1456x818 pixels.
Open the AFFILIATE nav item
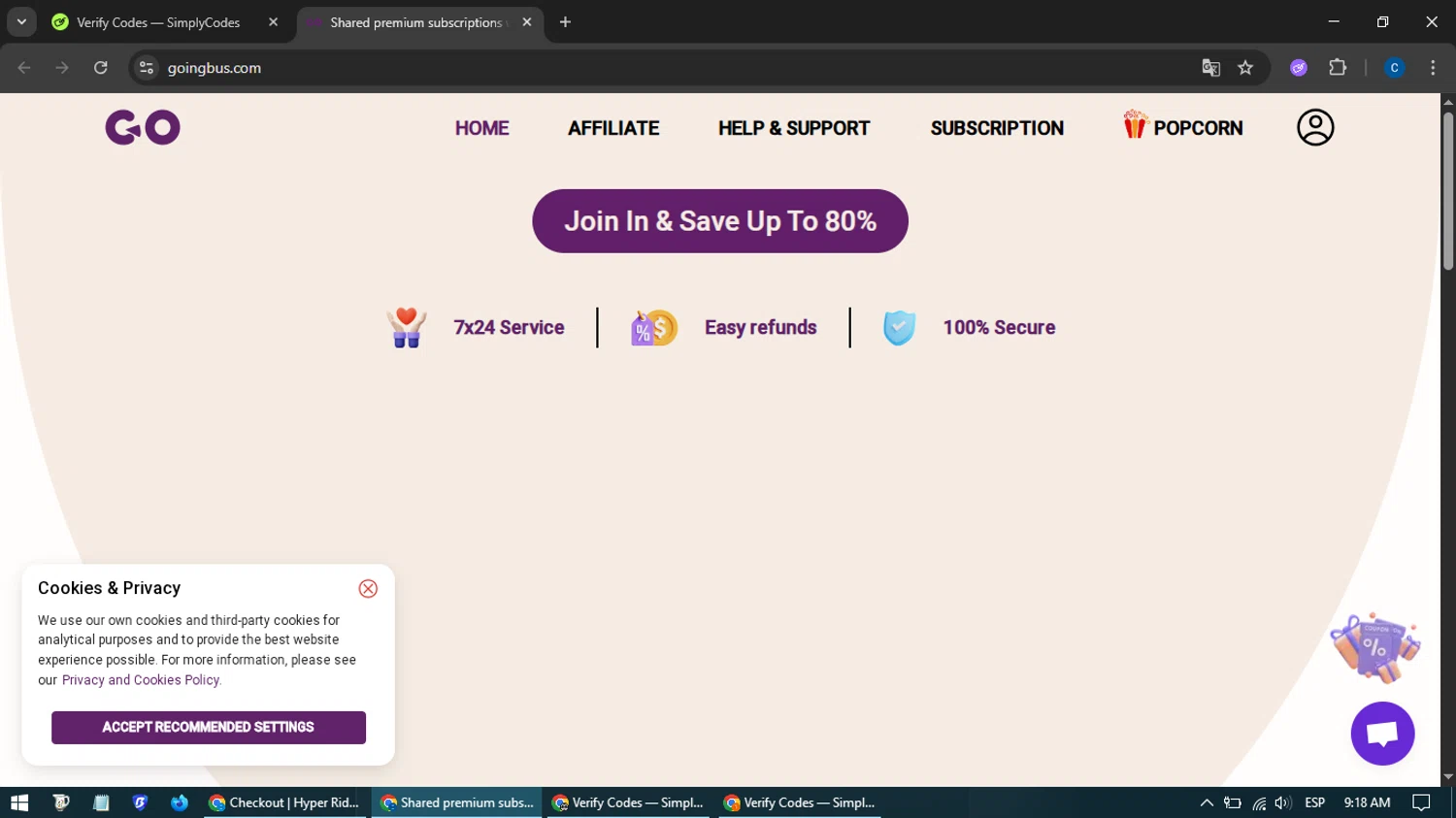[613, 128]
